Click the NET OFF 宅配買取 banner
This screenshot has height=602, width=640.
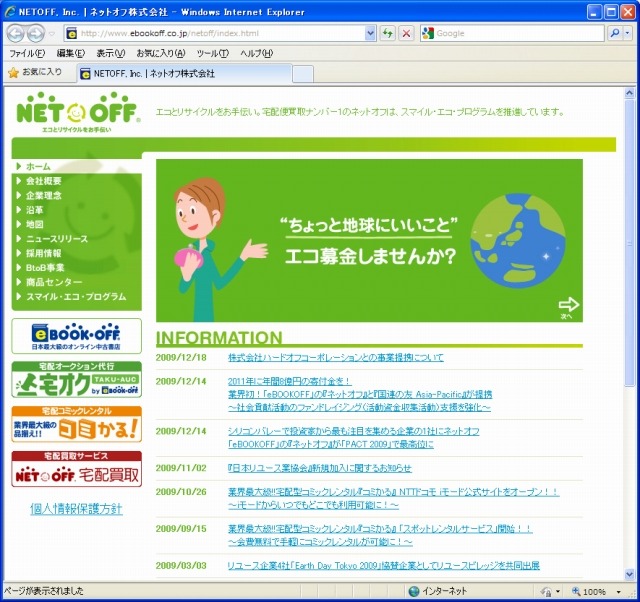click(77, 469)
